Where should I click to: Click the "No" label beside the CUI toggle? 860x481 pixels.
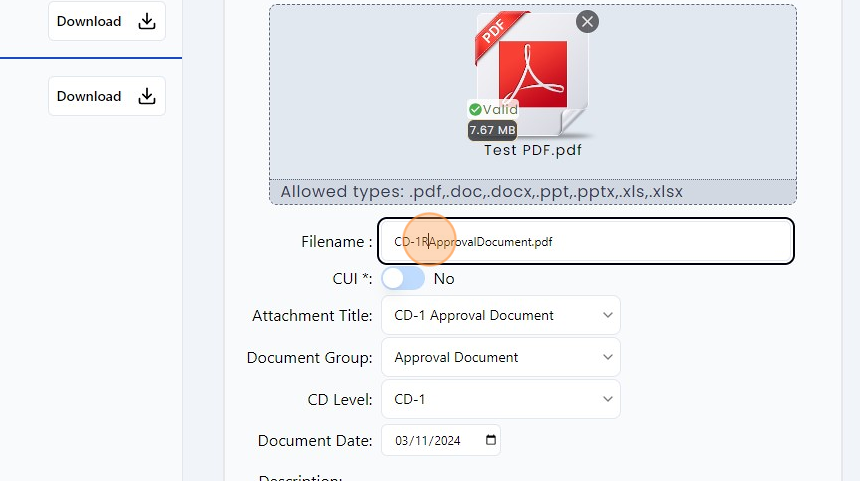coord(444,279)
